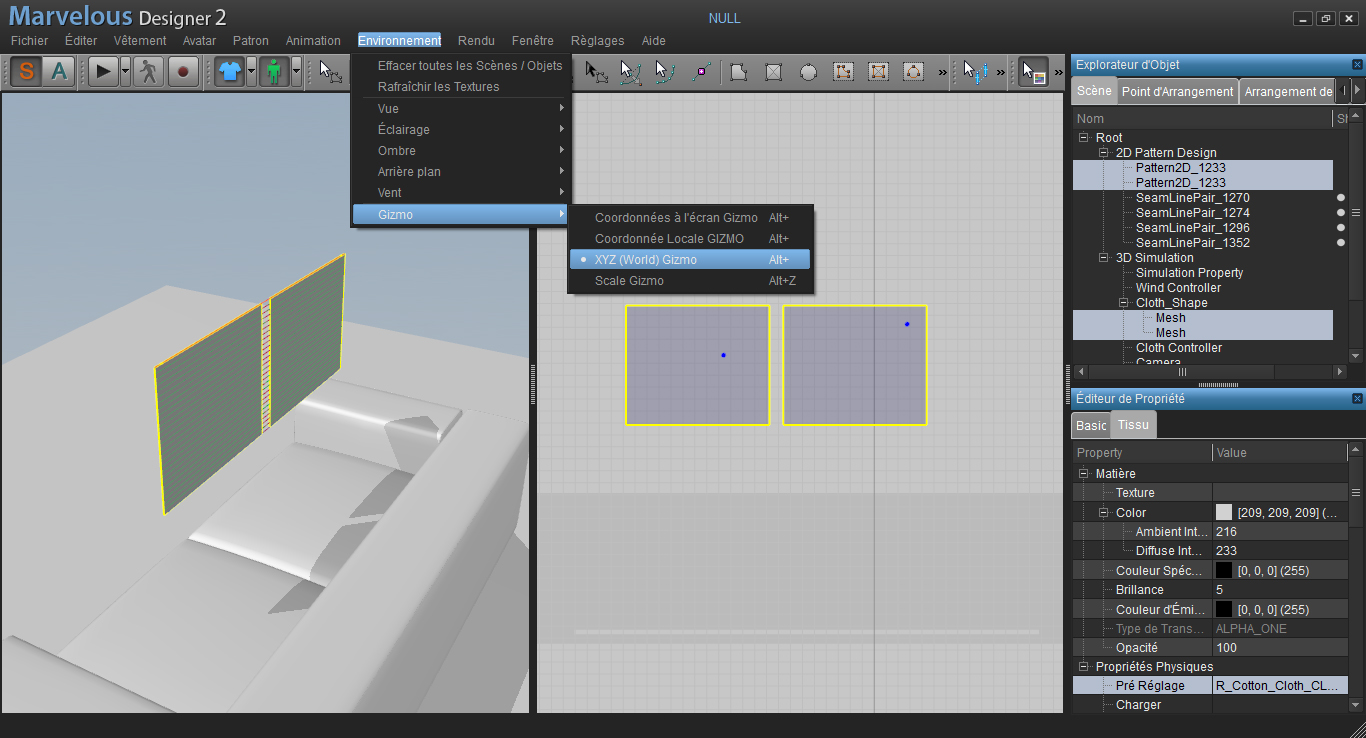Select the edit curve point tool

coord(665,71)
